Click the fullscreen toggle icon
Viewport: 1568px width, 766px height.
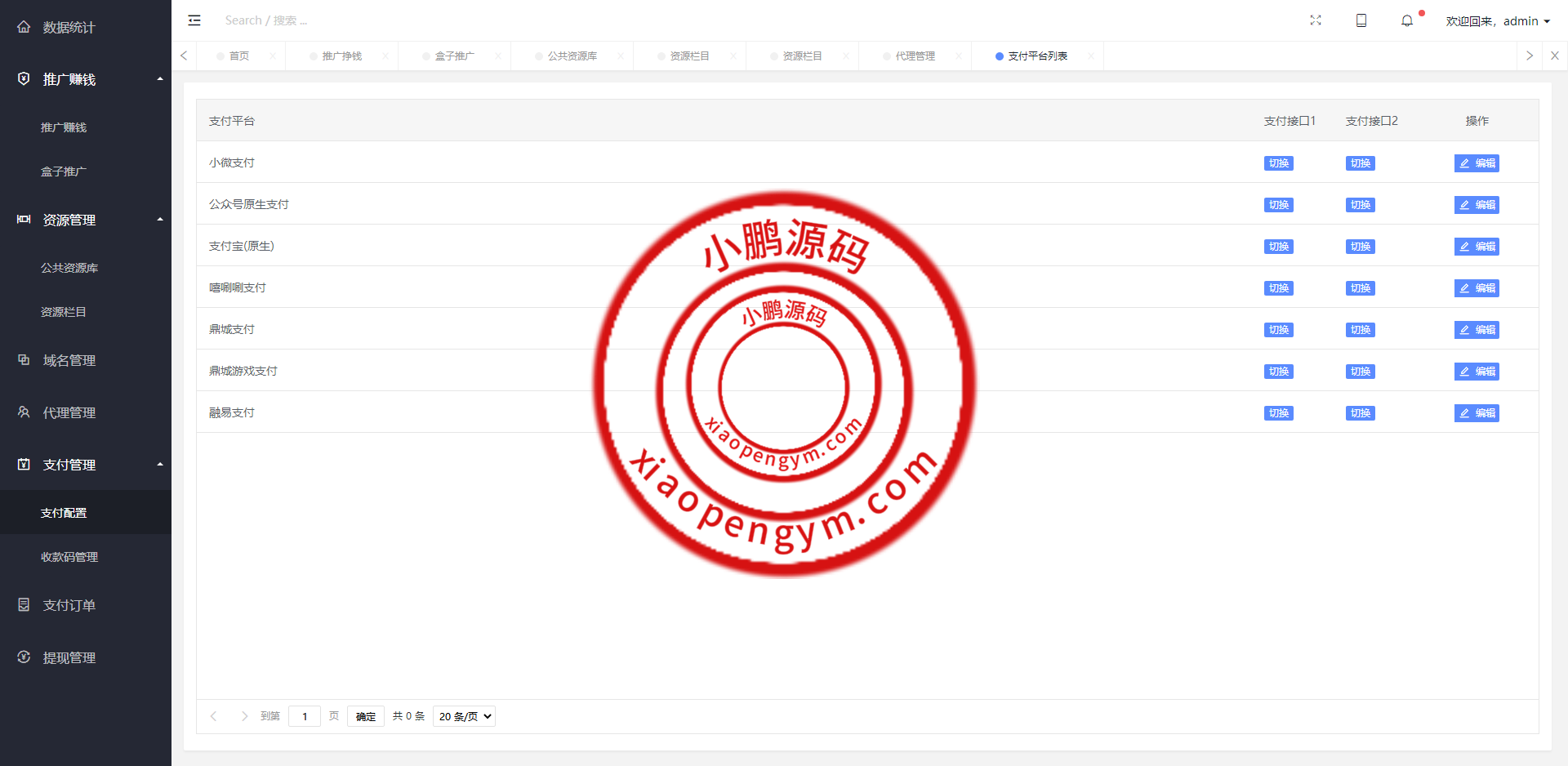pos(1315,20)
